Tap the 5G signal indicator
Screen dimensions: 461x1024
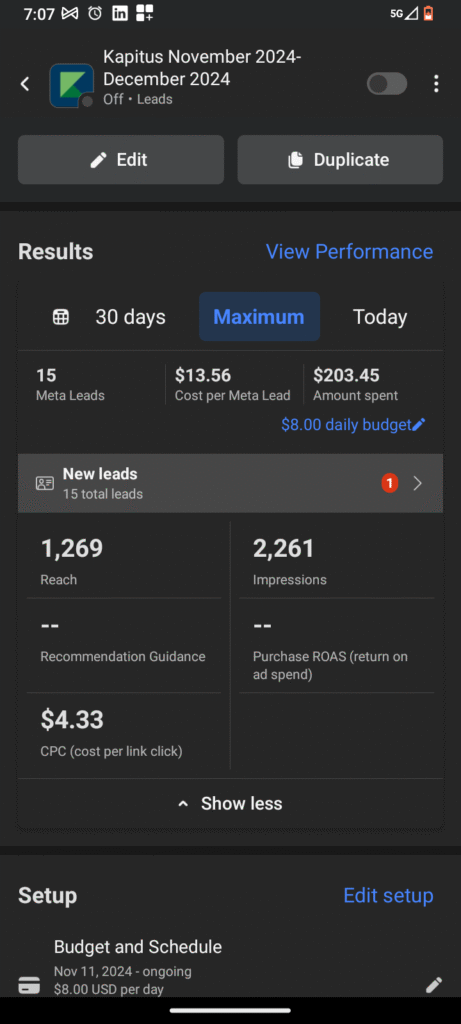tap(404, 13)
